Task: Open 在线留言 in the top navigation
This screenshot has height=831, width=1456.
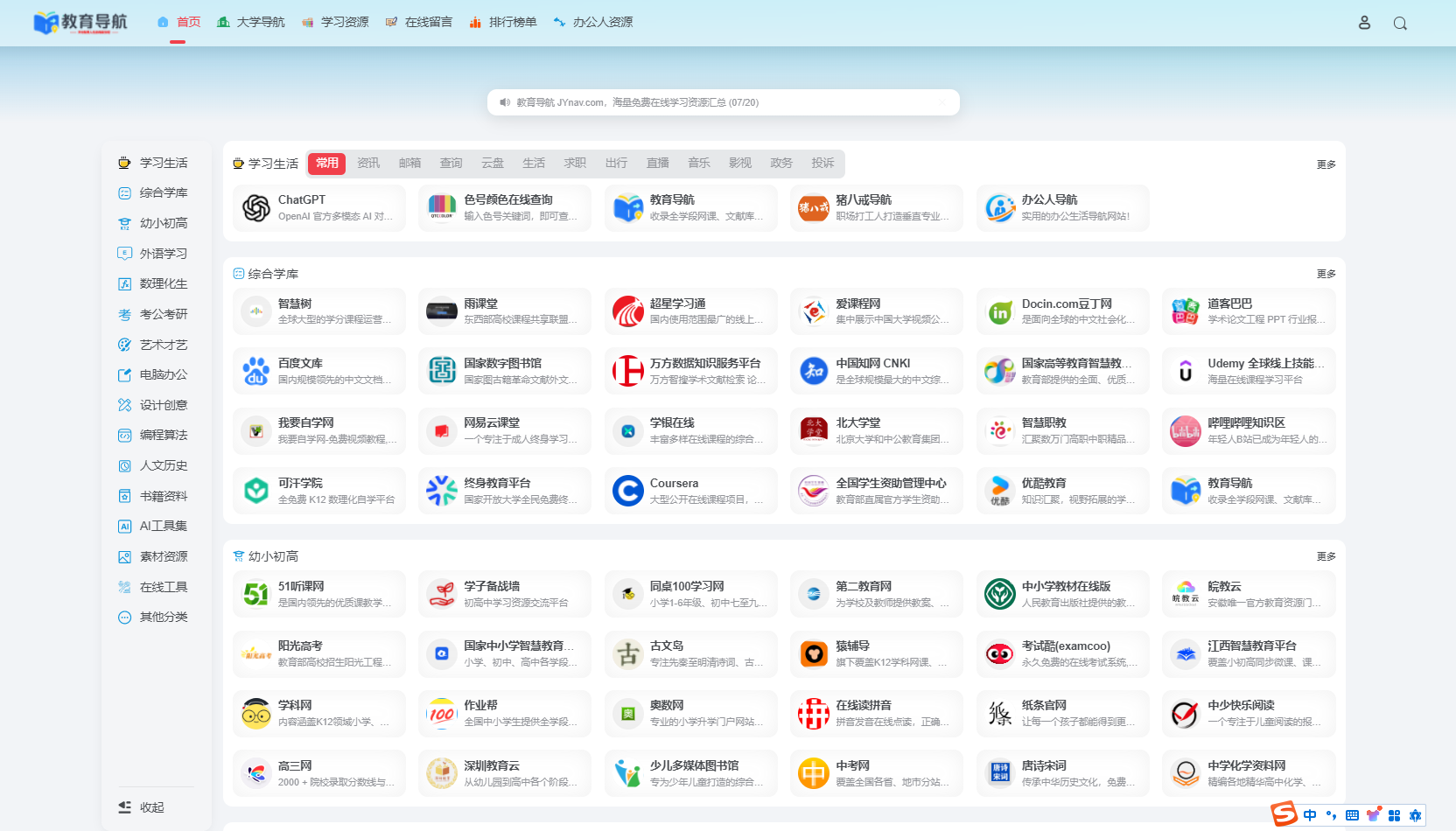Action: [419, 23]
